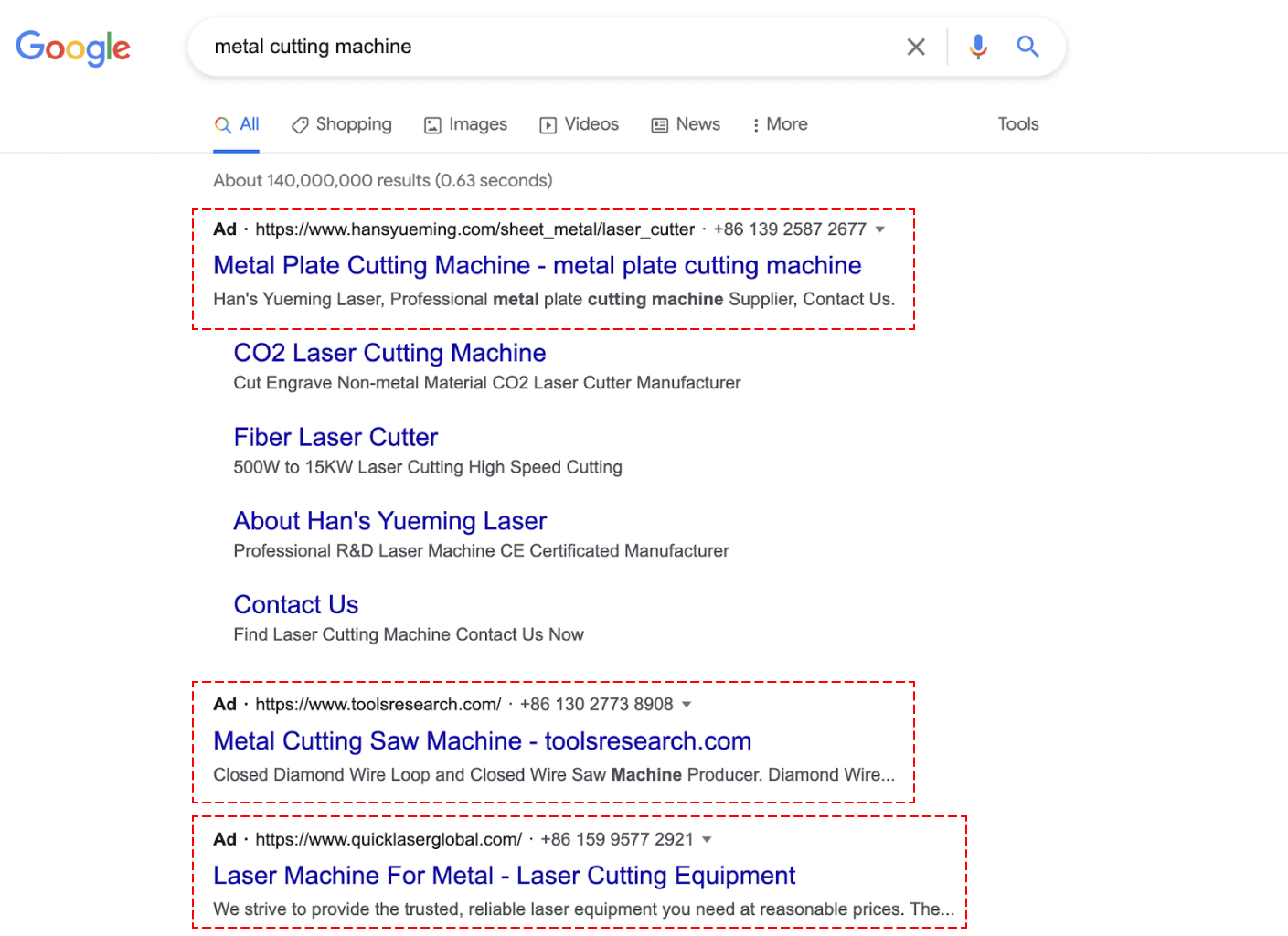The height and width of the screenshot is (936, 1288).
Task: Open the quicklaserglobal.com ad options arrow
Action: click(707, 840)
